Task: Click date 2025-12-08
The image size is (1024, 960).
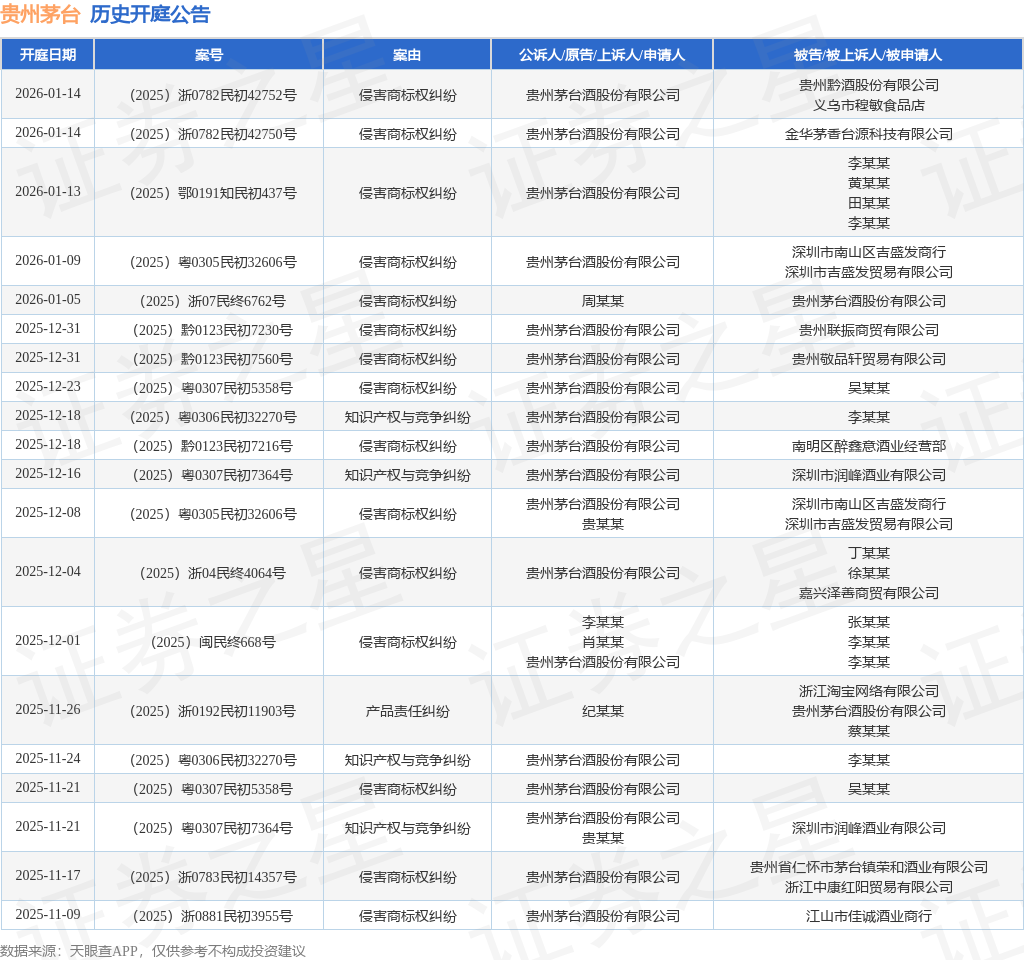Action: pos(48,513)
